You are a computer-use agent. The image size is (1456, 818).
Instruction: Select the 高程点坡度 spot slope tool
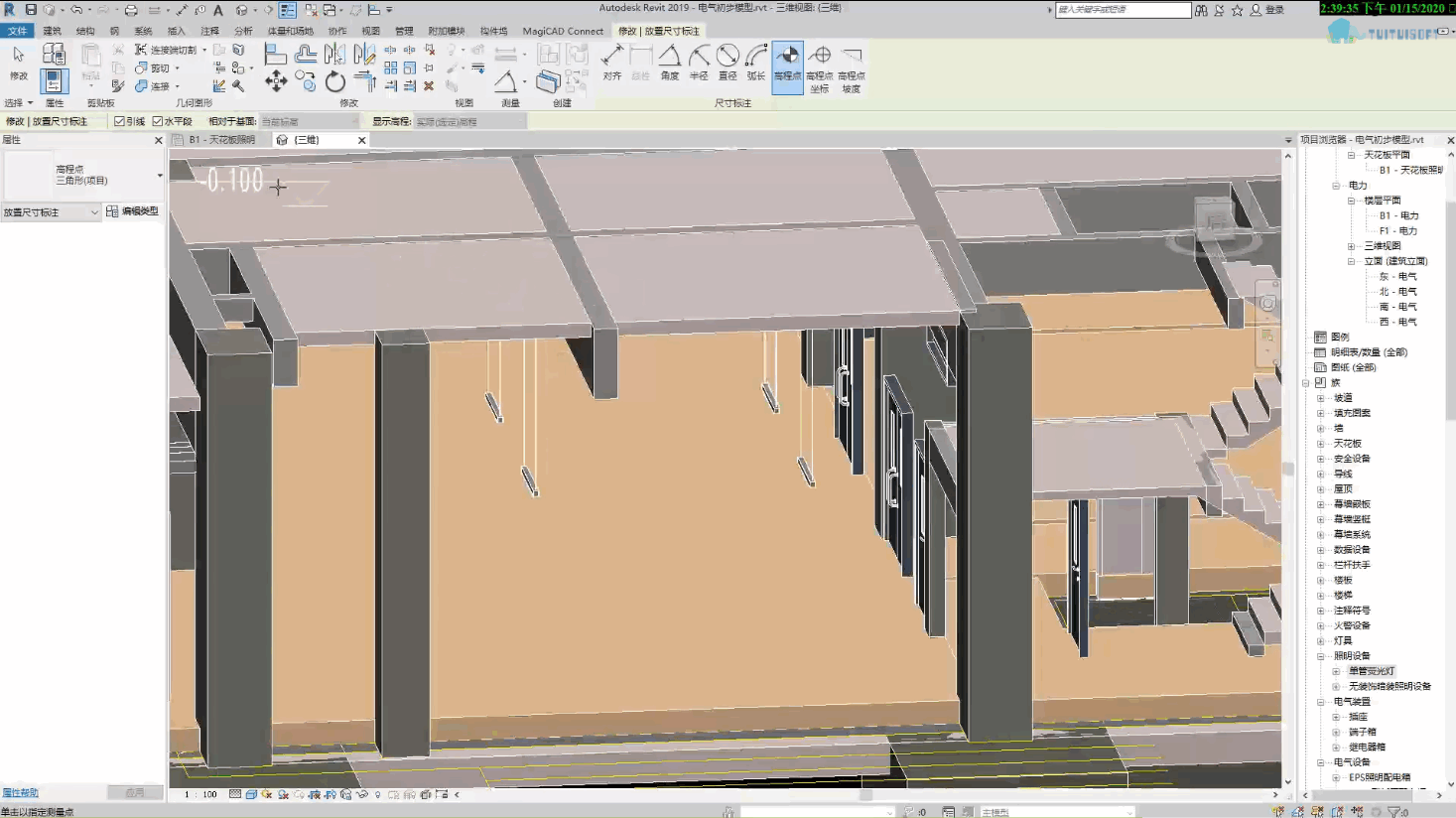(852, 68)
